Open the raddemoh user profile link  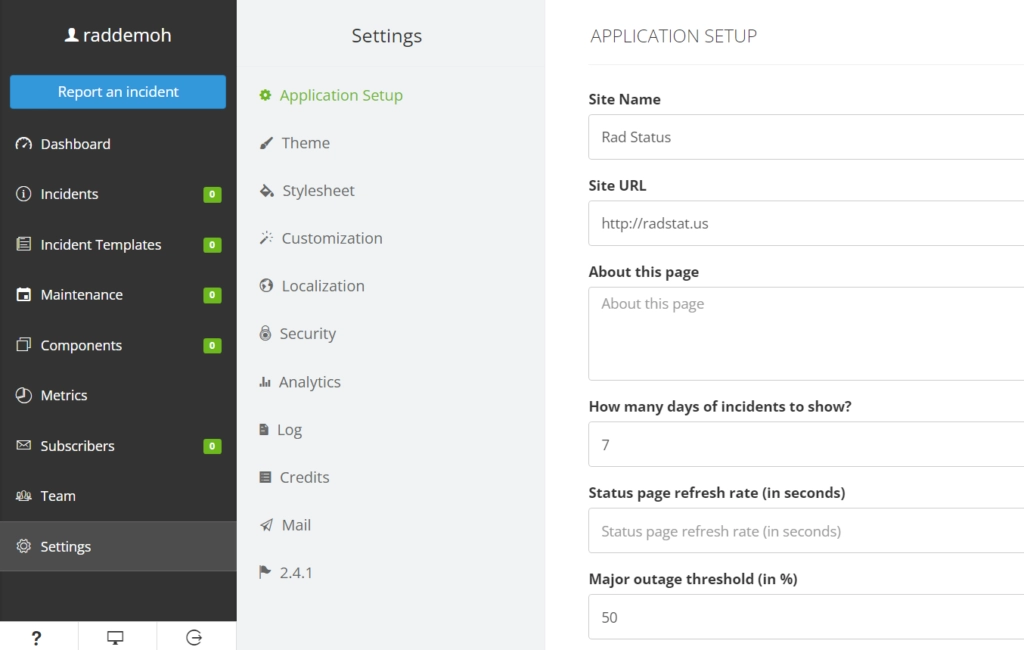click(118, 35)
